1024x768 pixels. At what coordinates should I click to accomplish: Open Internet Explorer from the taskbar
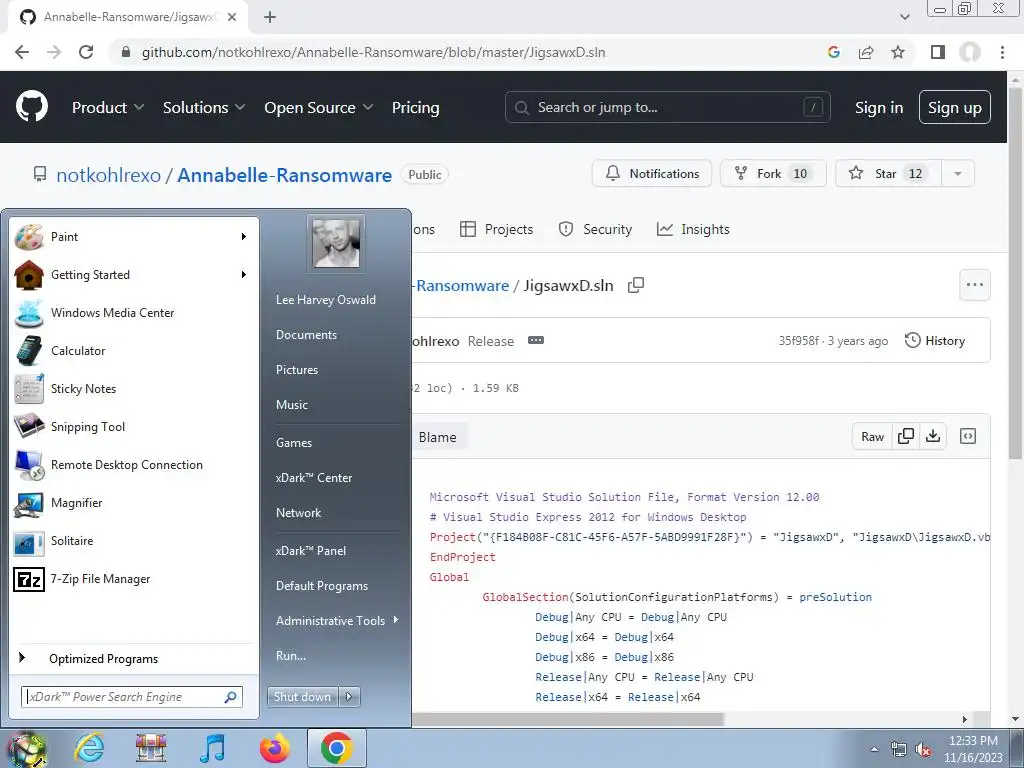[x=89, y=748]
